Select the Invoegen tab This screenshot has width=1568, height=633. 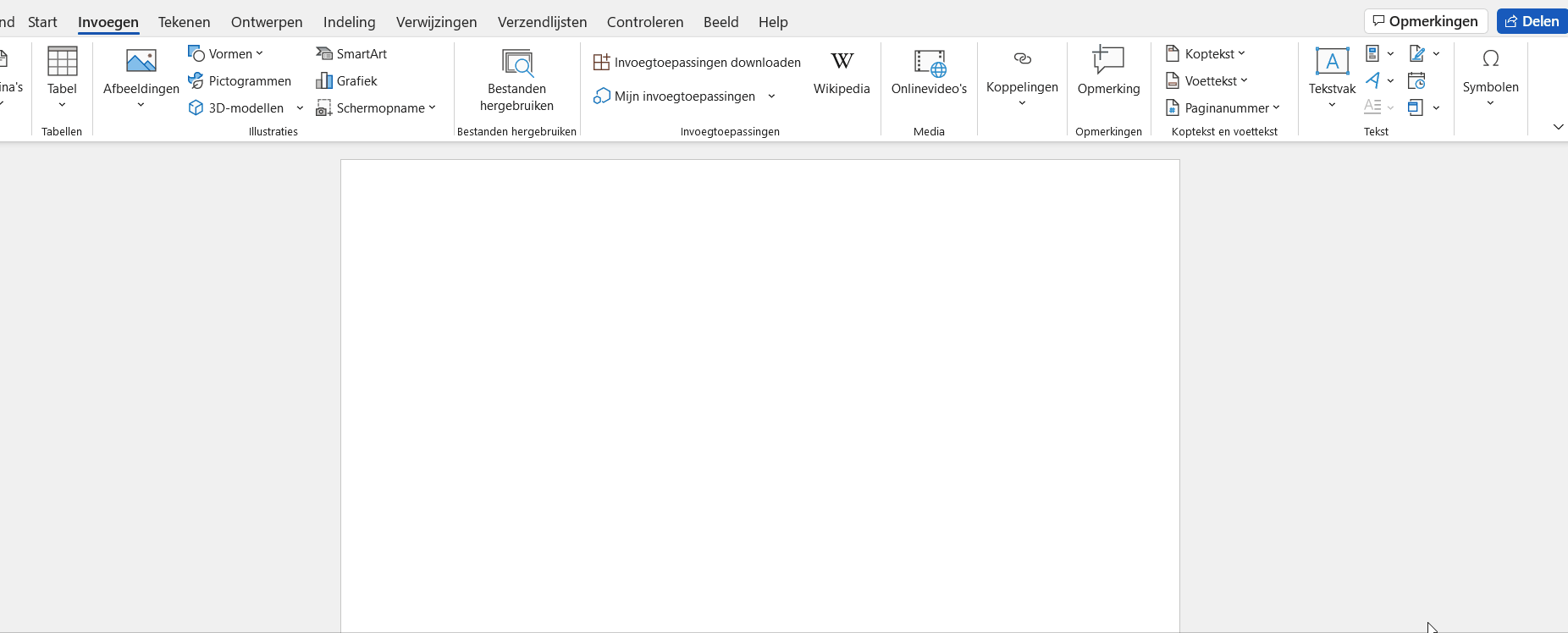click(108, 22)
